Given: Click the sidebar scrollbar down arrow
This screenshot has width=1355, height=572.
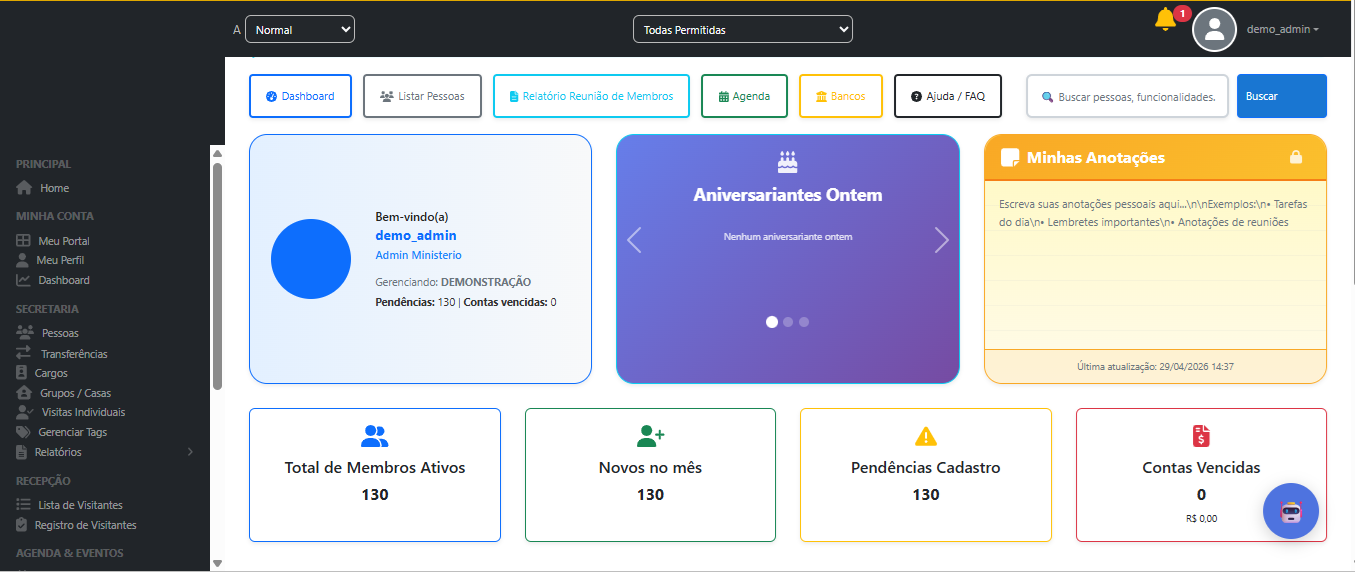Looking at the screenshot, I should (217, 564).
